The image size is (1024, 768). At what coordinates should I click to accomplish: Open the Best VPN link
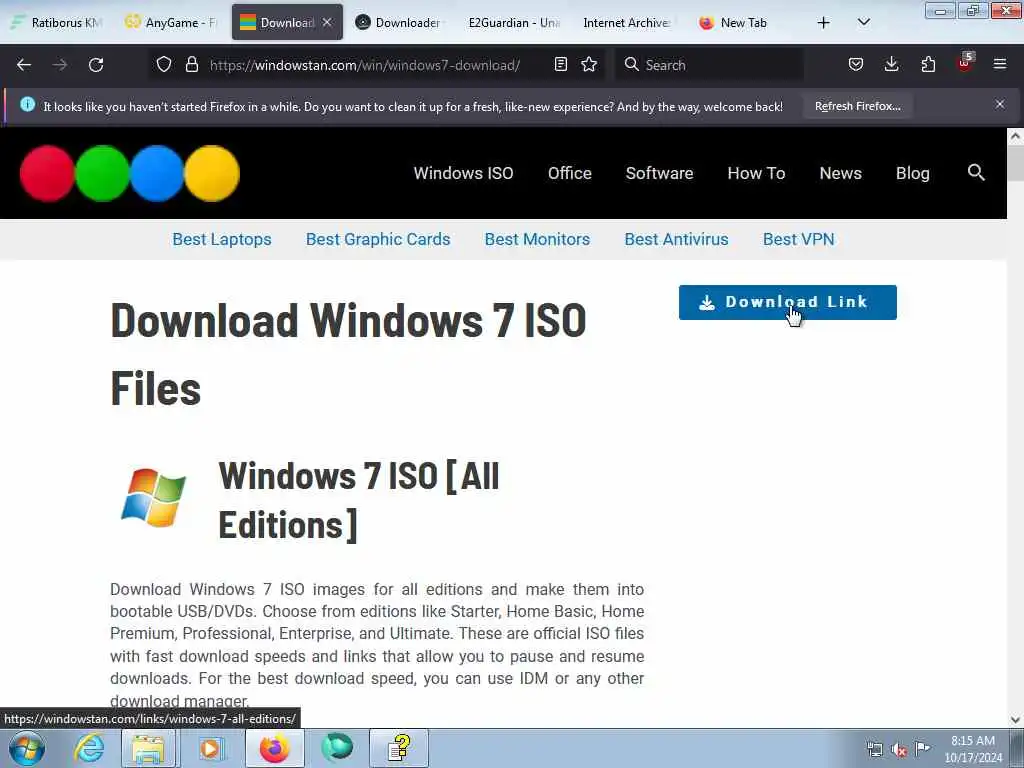(x=798, y=239)
